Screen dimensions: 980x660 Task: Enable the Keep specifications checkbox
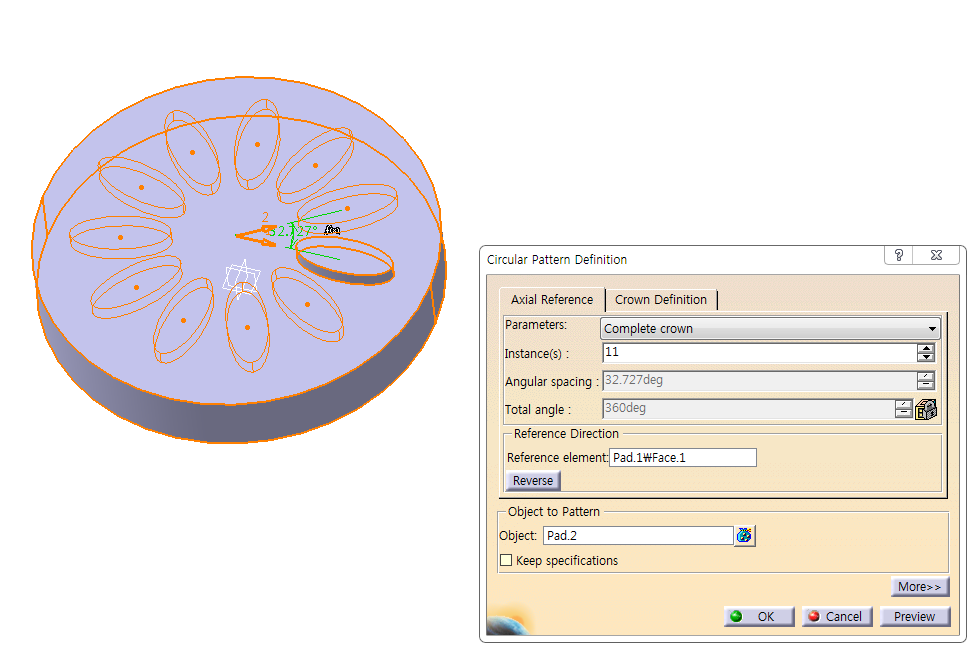[x=507, y=561]
